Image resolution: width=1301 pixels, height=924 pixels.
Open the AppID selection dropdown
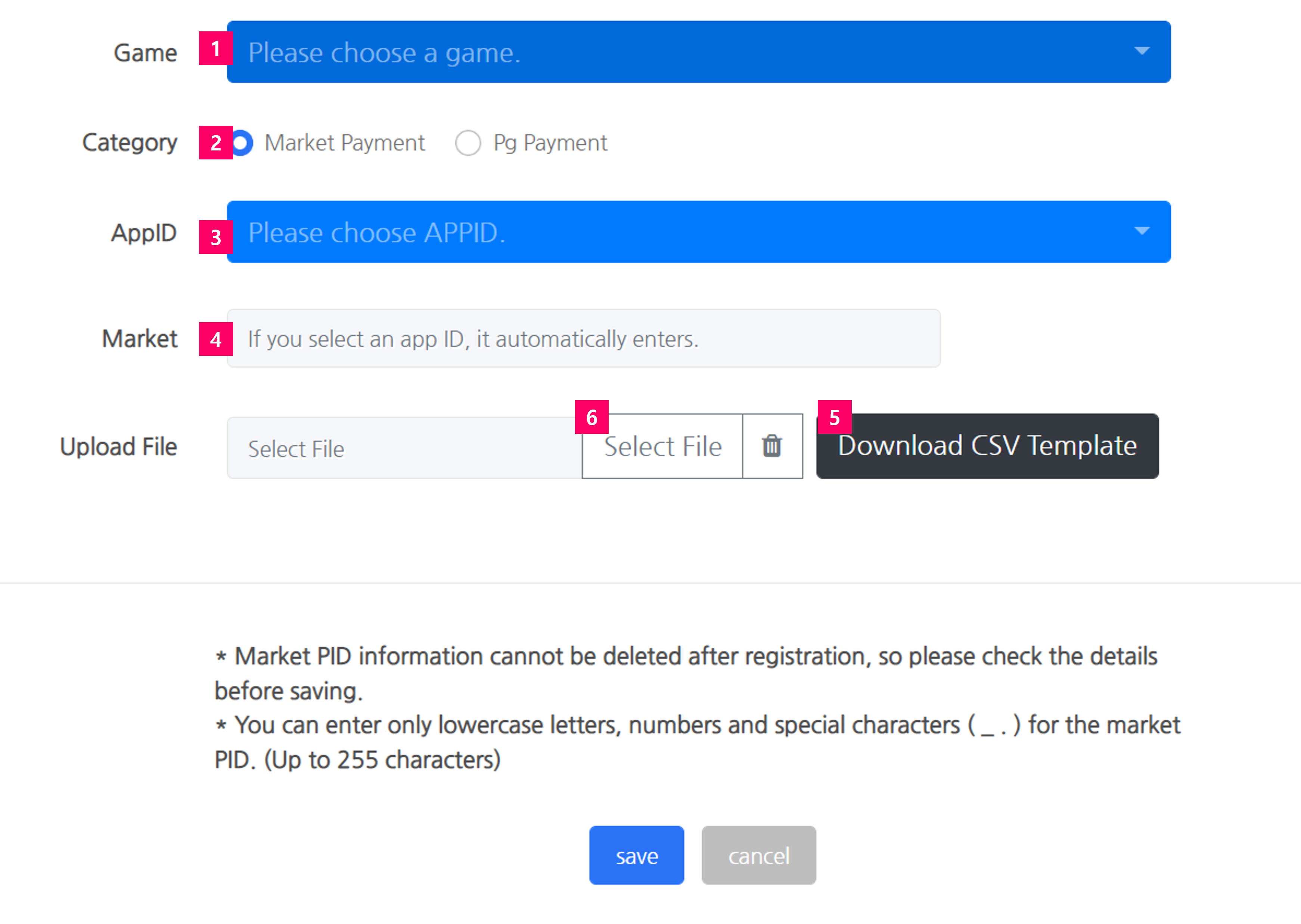pyautogui.click(x=698, y=231)
